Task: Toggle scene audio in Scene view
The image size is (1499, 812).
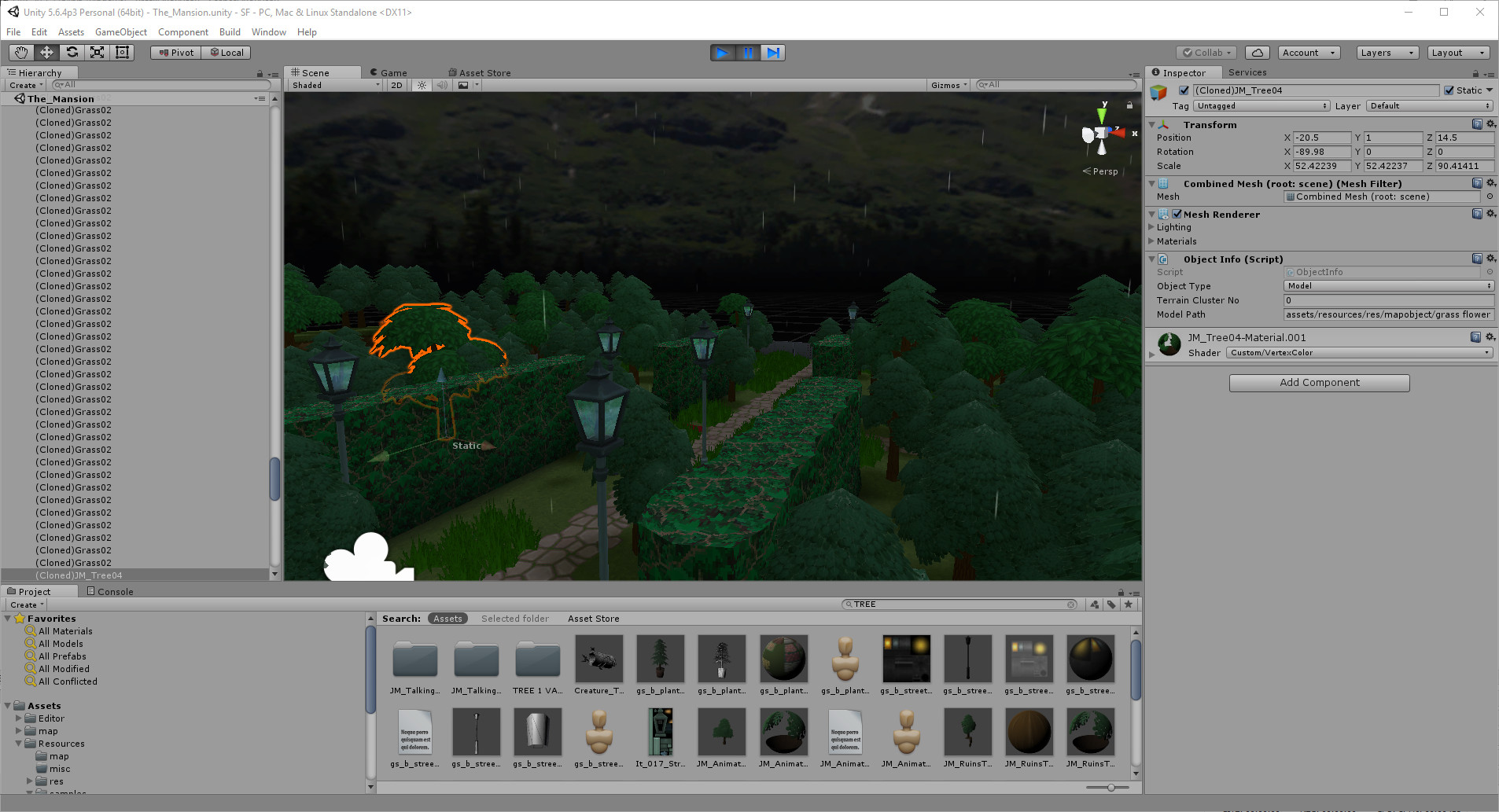Action: coord(443,85)
